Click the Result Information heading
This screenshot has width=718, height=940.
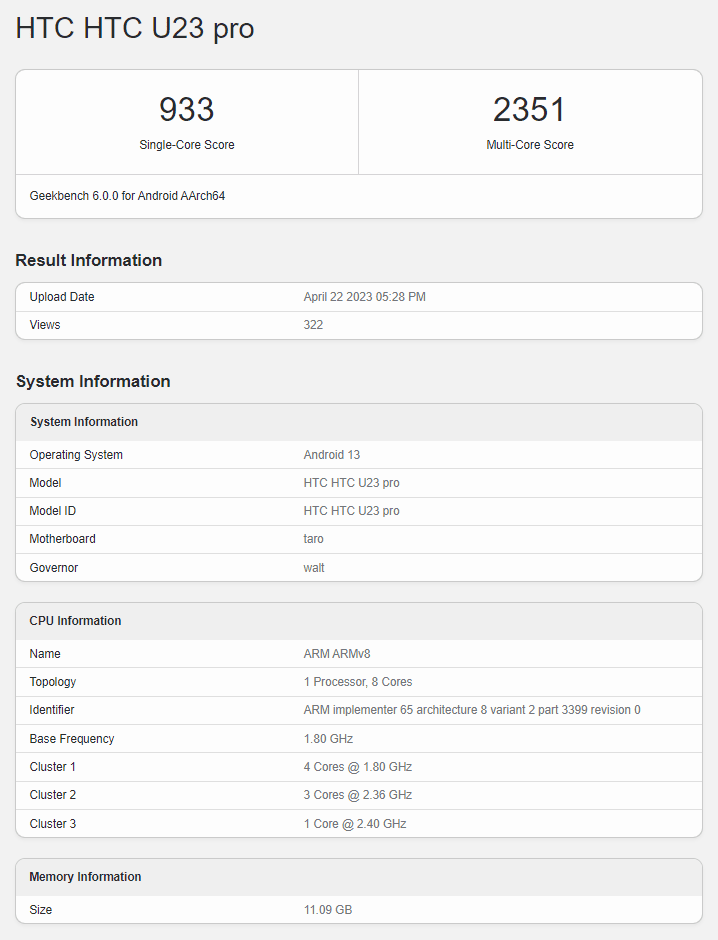point(88,260)
